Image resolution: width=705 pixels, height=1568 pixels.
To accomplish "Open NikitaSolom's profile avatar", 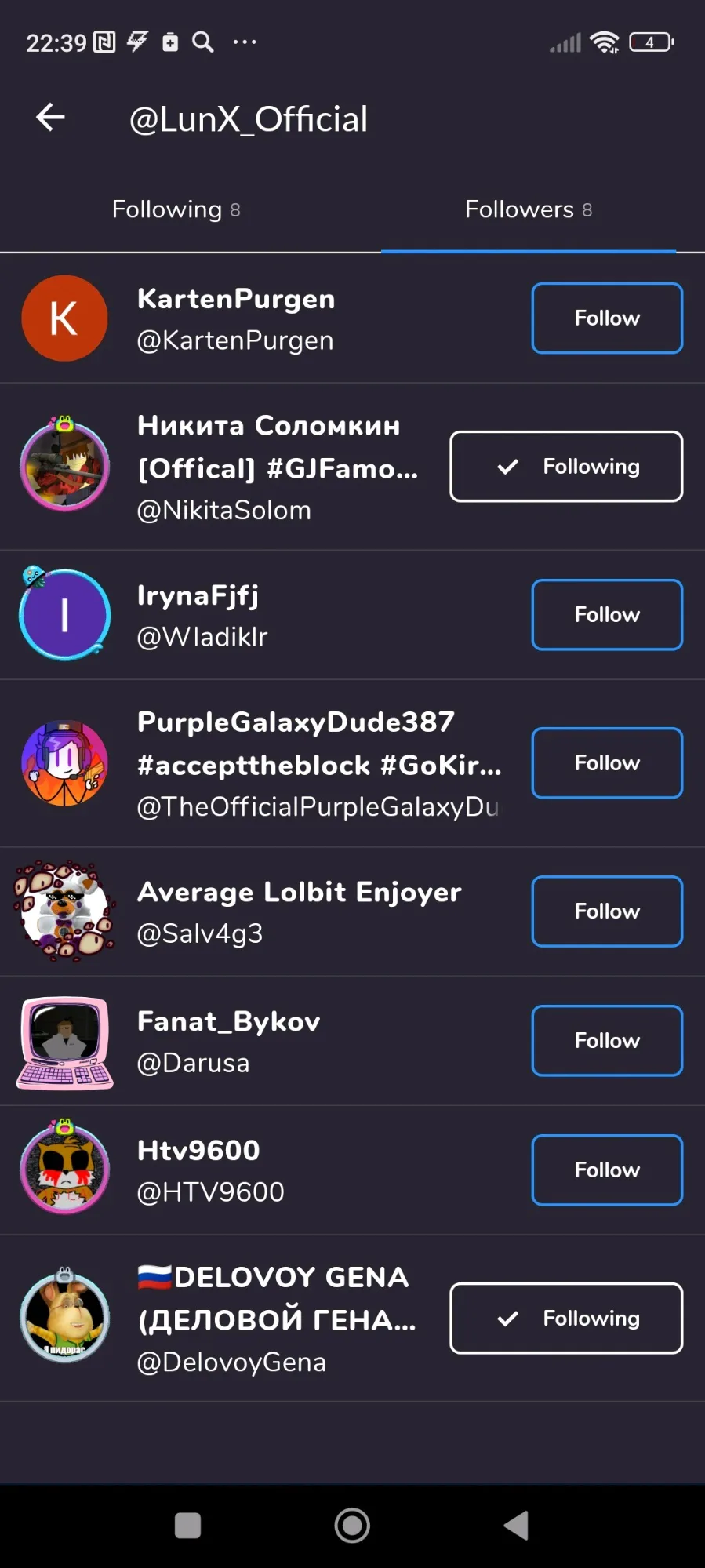I will point(64,466).
